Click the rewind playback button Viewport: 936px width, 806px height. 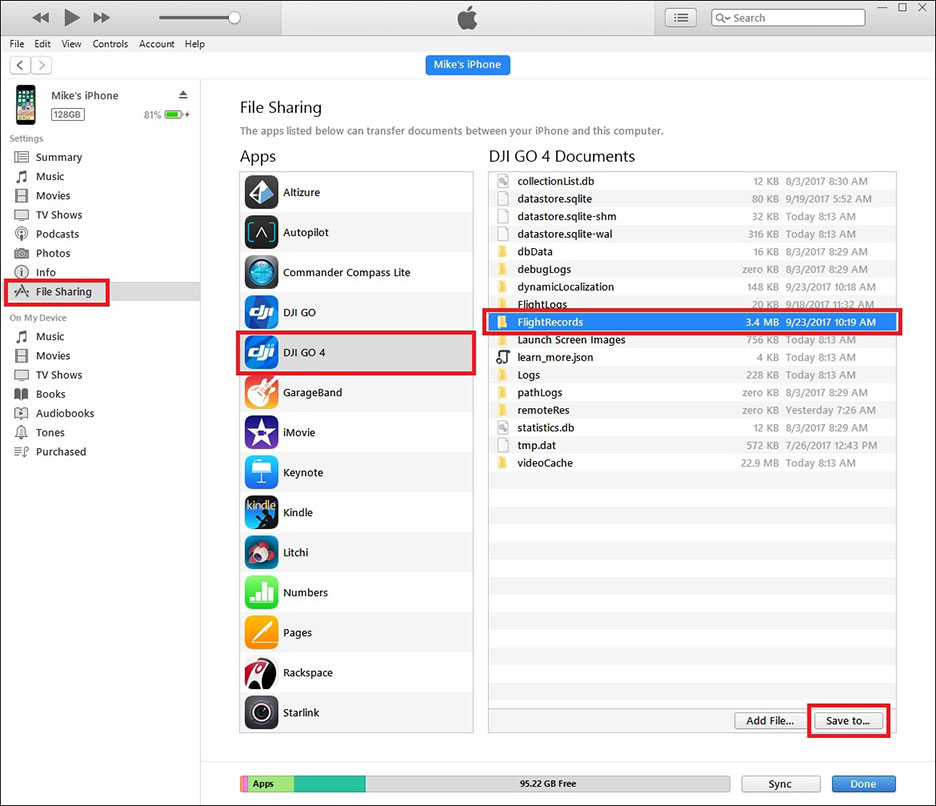pos(41,17)
